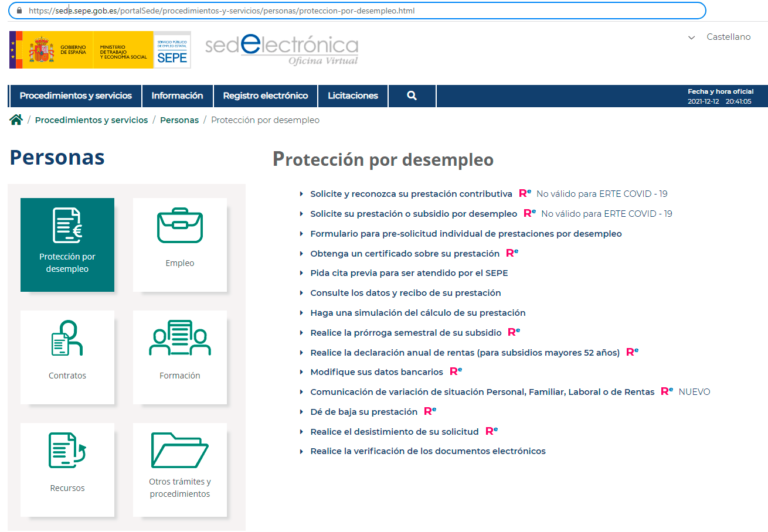The width and height of the screenshot is (768, 532).
Task: Click Procedimientos y servicios breadcrumb link
Action: pyautogui.click(x=91, y=120)
